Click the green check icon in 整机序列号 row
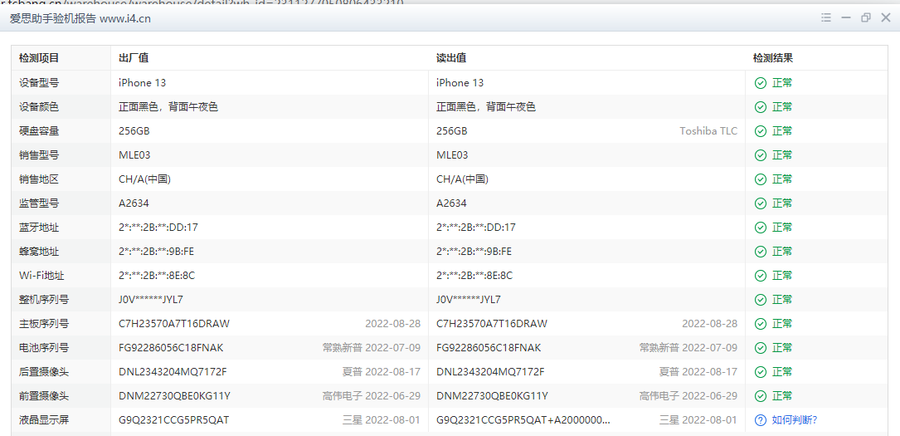Screen dimensions: 900x436 (x=761, y=299)
